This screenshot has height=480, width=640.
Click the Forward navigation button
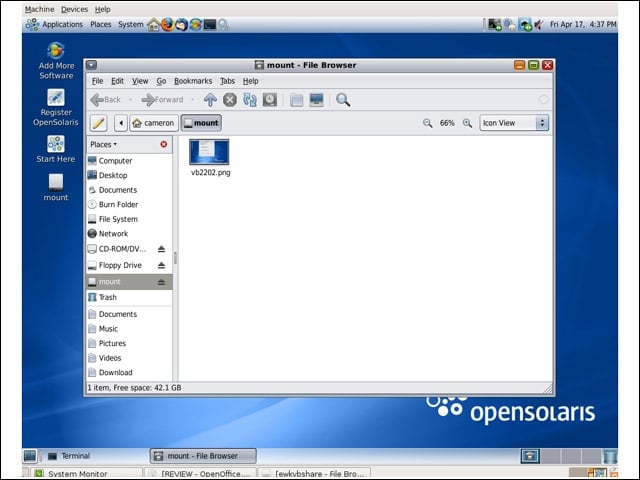pyautogui.click(x=162, y=100)
